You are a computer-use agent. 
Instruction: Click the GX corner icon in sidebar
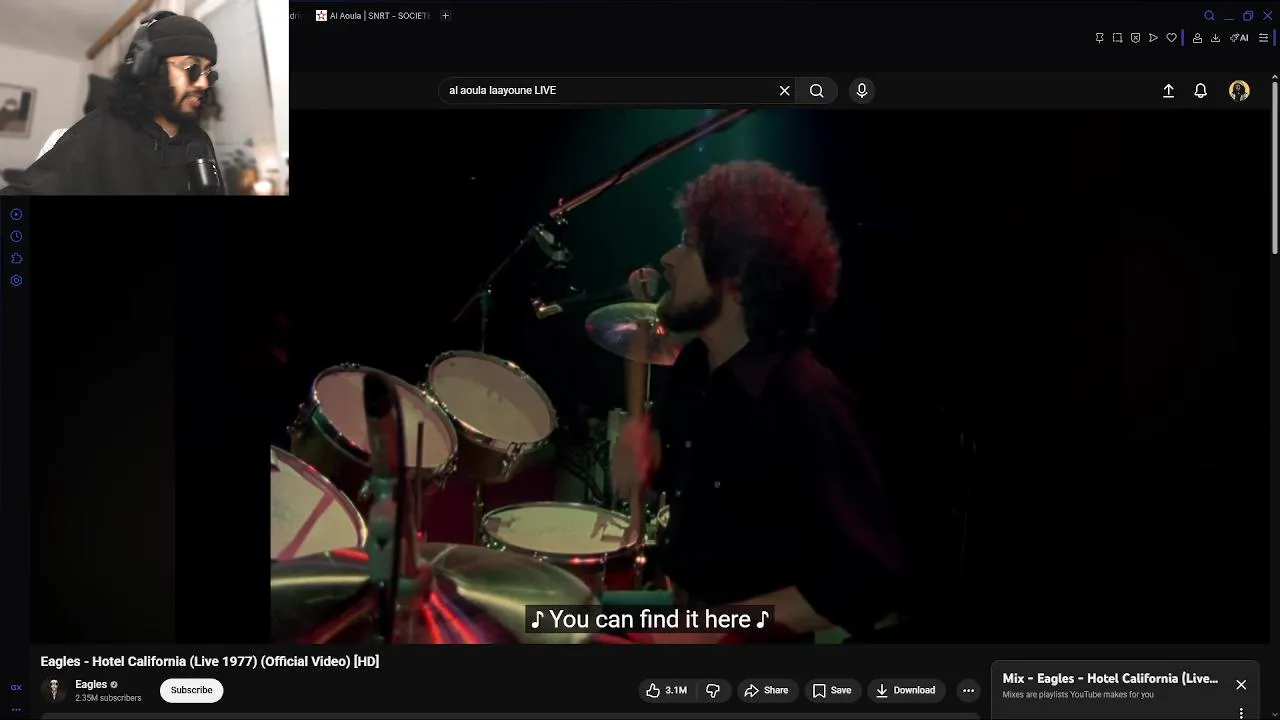tap(16, 687)
